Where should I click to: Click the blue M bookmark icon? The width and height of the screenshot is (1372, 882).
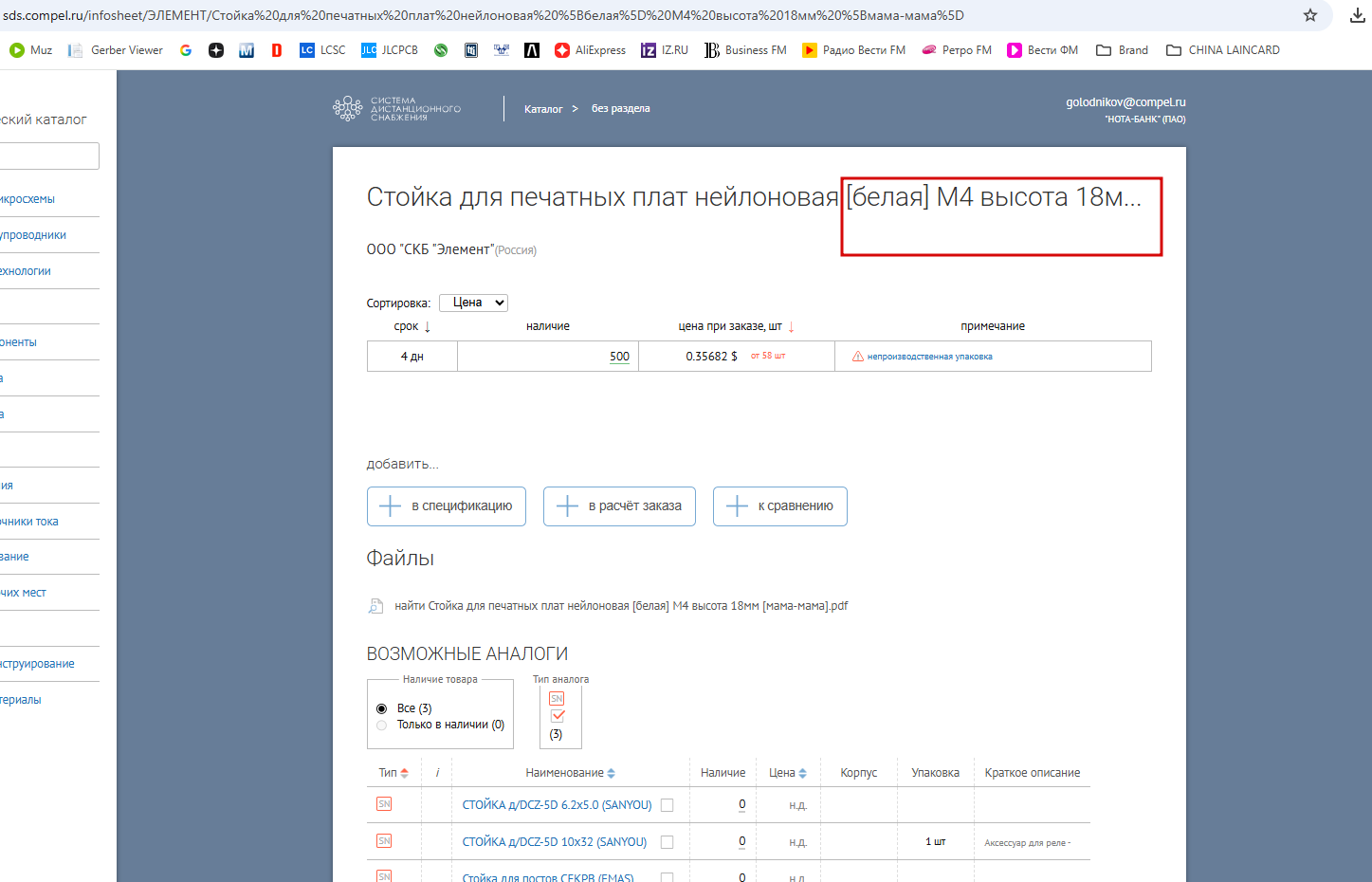[247, 50]
